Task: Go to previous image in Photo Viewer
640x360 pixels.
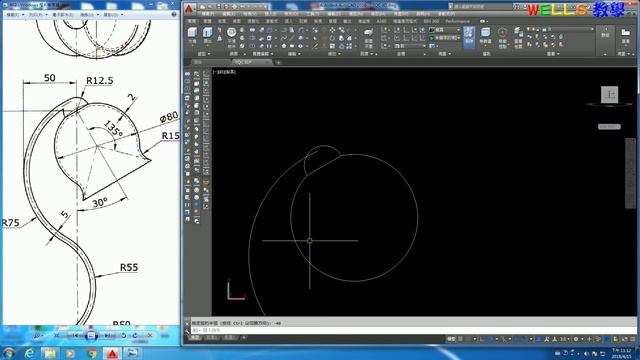Action: click(x=76, y=336)
